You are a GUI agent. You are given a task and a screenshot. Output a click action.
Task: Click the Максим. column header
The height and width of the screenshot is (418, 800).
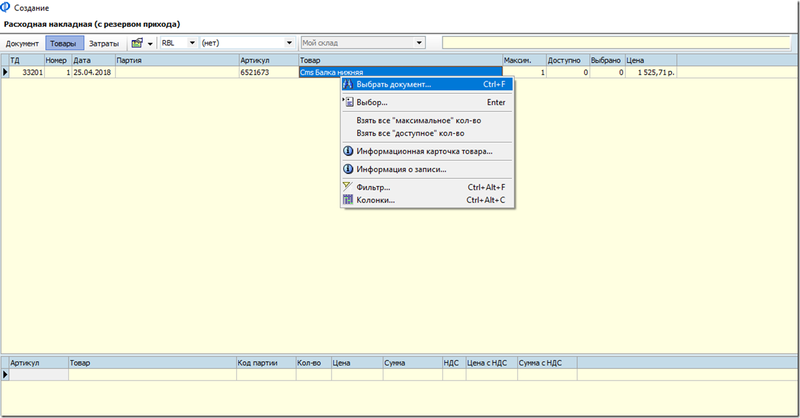pos(524,60)
